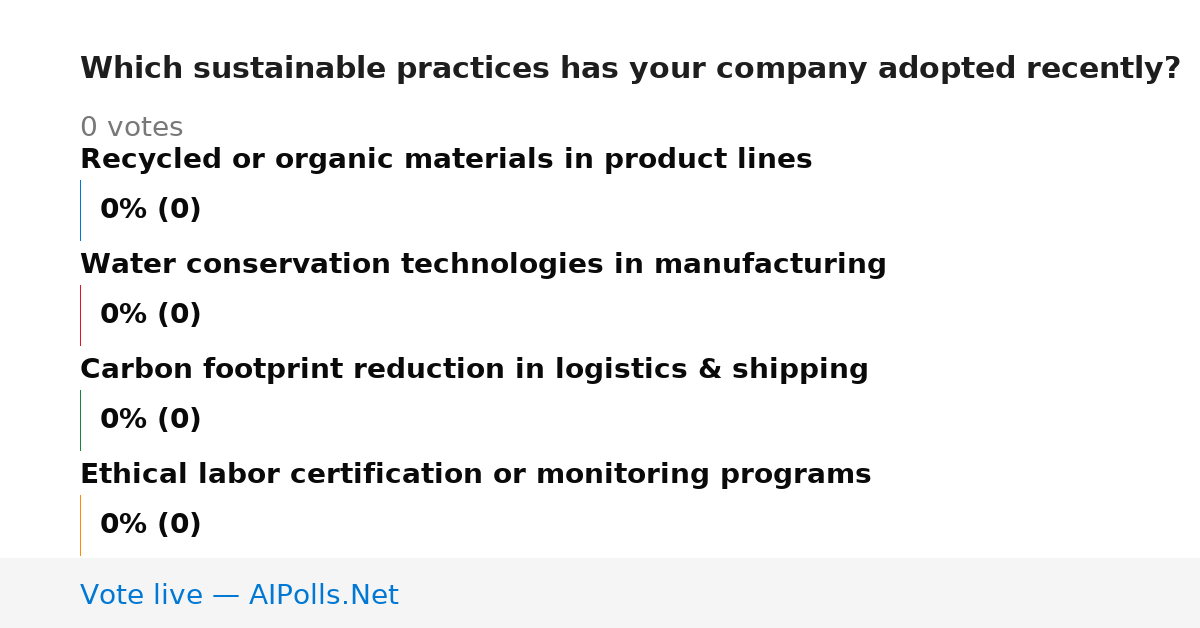The width and height of the screenshot is (1200, 628).
Task: Click the orange result bar for ethical labor
Action: coord(80,525)
